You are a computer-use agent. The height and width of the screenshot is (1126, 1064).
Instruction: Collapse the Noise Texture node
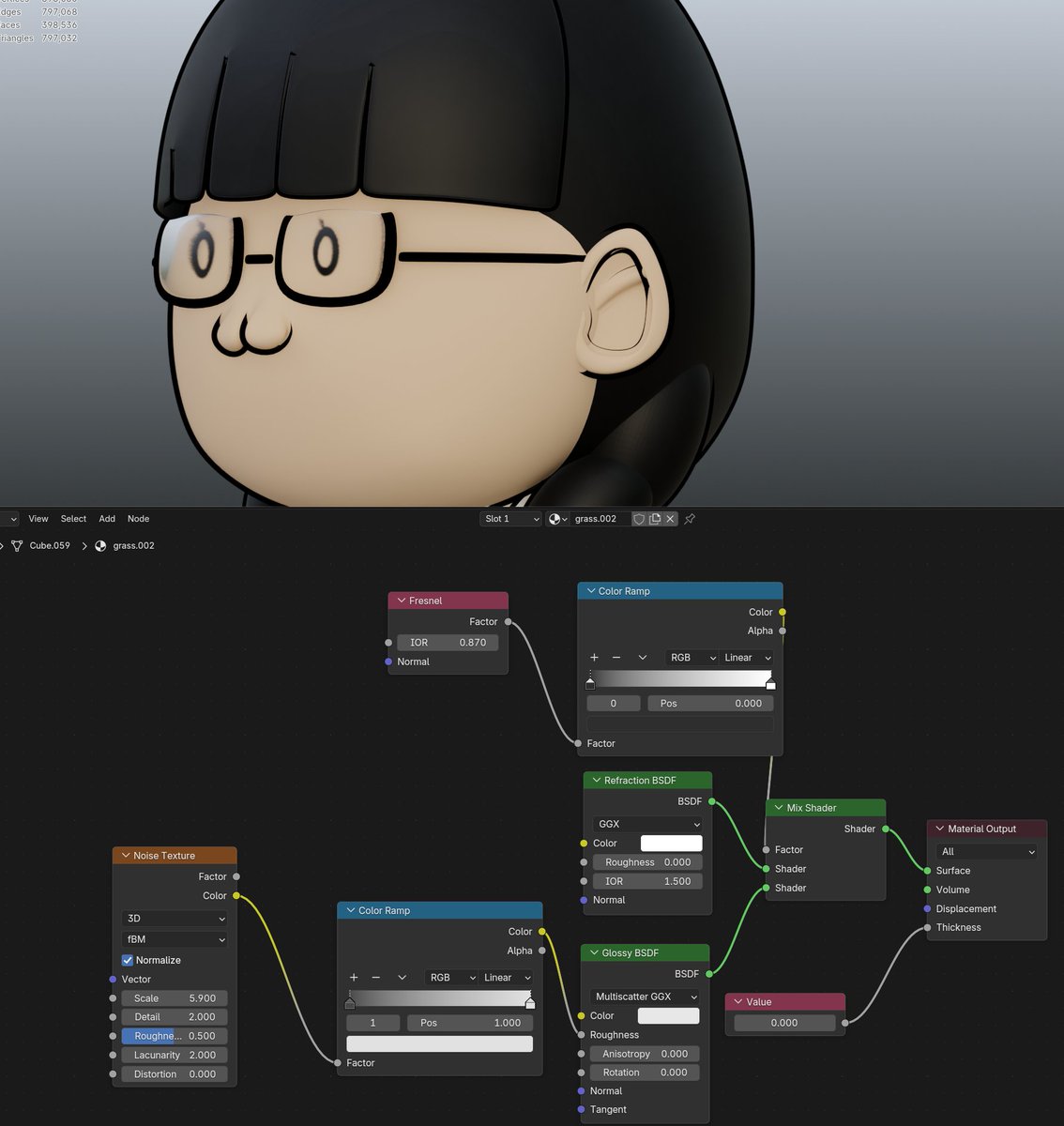coord(126,856)
